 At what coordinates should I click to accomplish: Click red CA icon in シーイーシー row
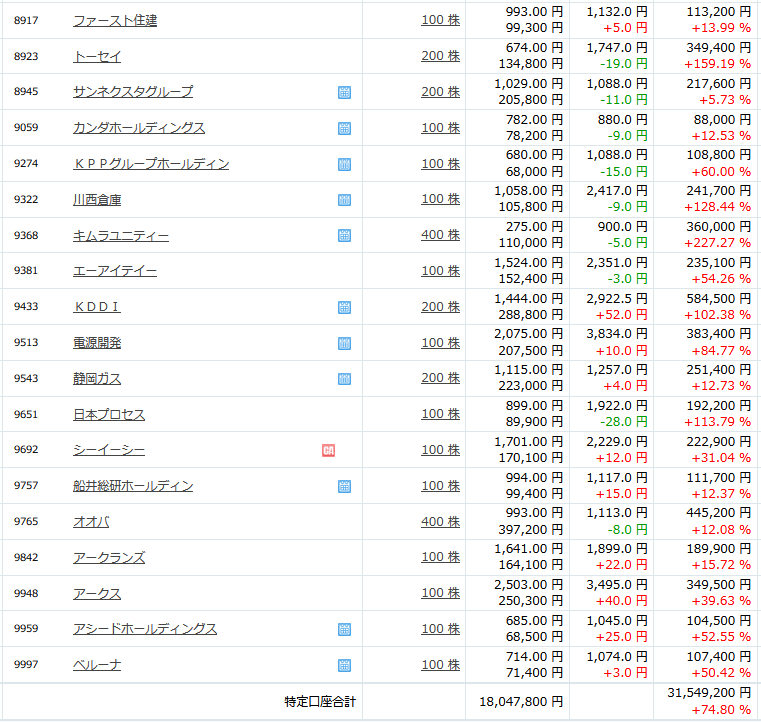click(x=329, y=450)
